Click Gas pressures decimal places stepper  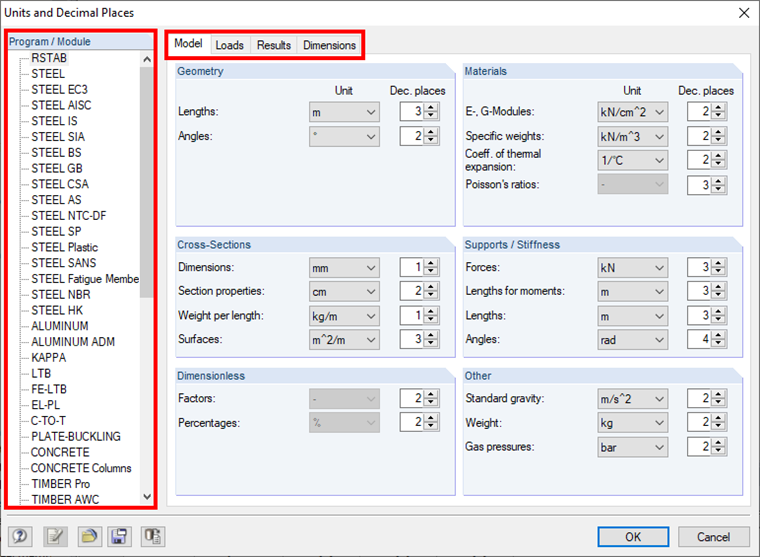click(x=719, y=446)
